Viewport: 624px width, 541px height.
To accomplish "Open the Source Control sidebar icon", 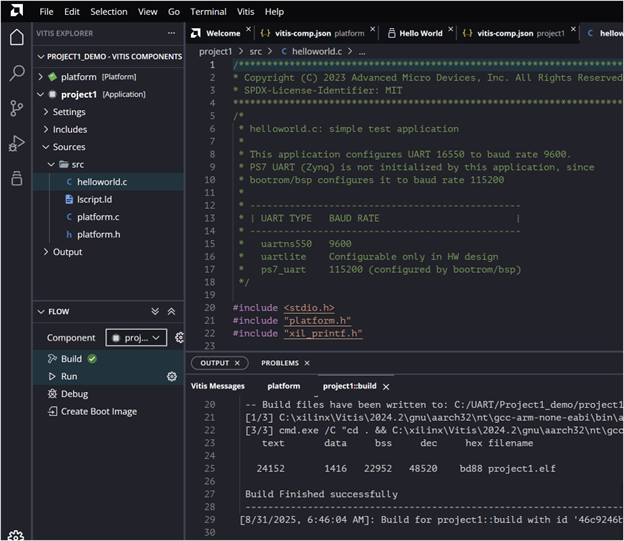I will 16,108.
